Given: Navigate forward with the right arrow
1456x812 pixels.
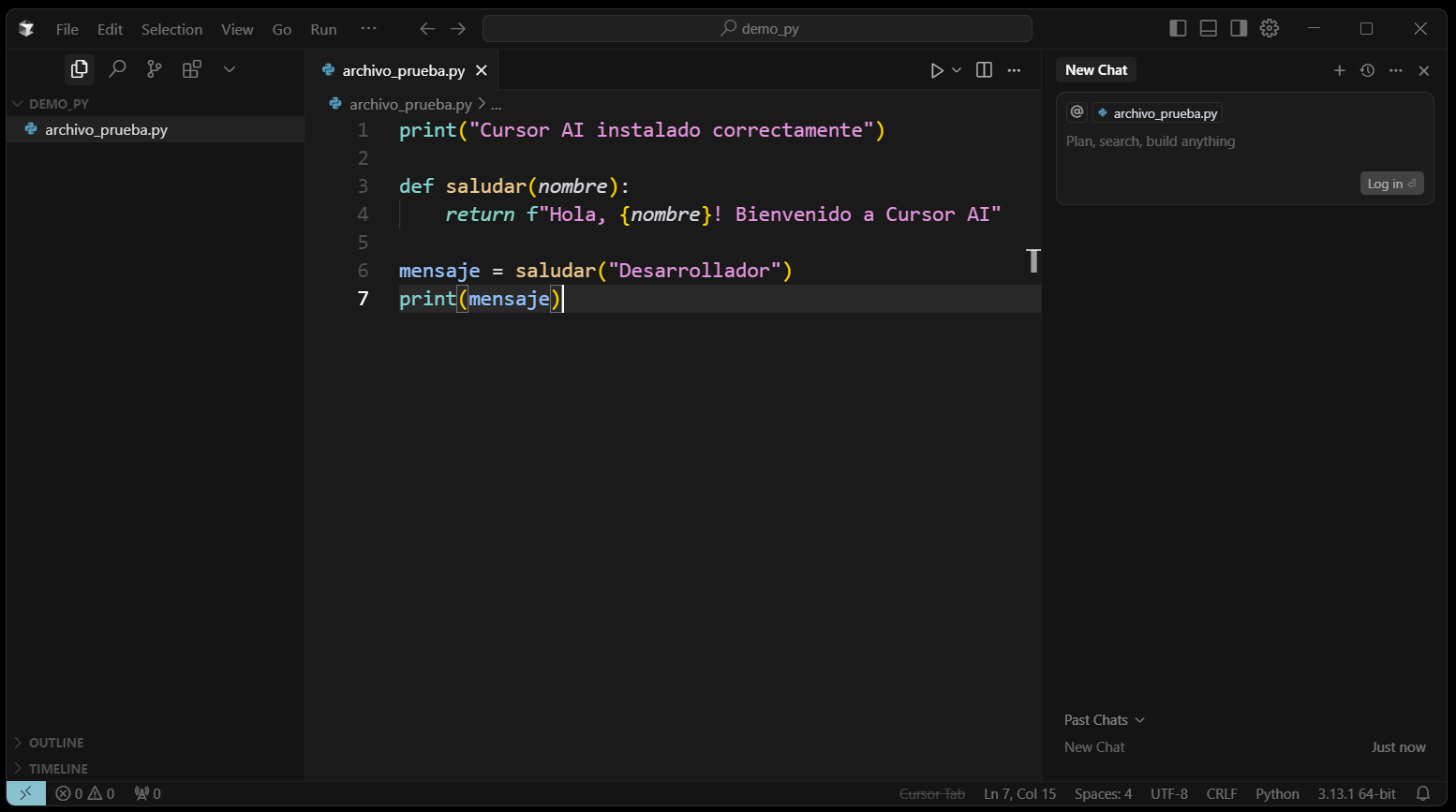Looking at the screenshot, I should [x=458, y=29].
